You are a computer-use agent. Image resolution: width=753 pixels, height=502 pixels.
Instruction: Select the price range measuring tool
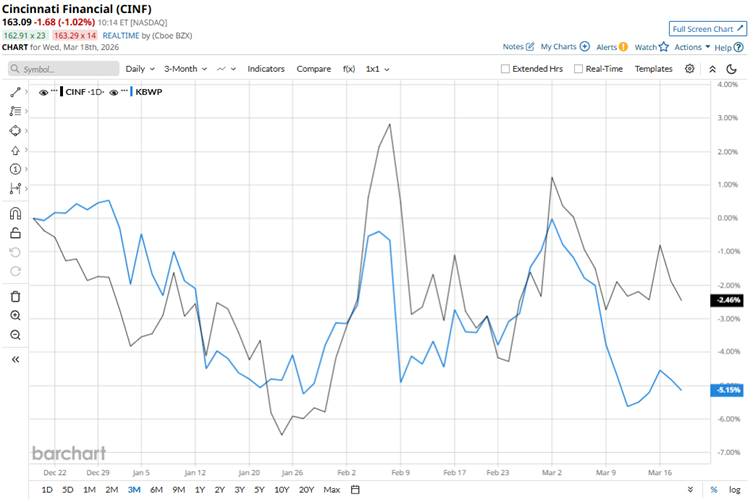[15, 188]
